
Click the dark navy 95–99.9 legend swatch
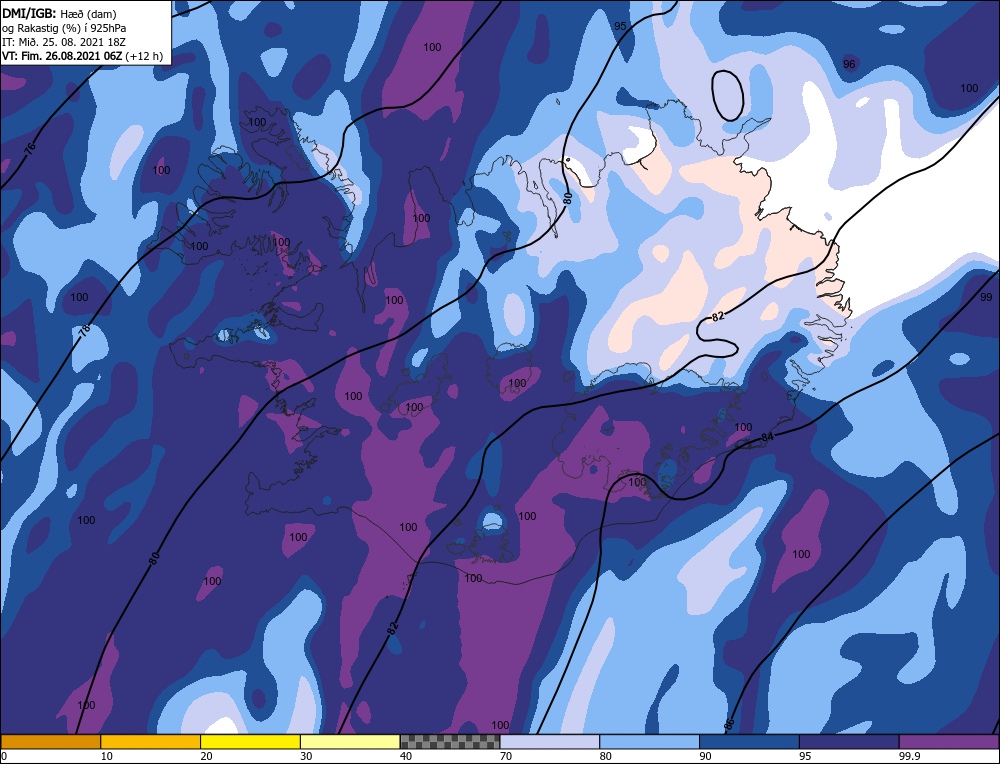point(849,742)
